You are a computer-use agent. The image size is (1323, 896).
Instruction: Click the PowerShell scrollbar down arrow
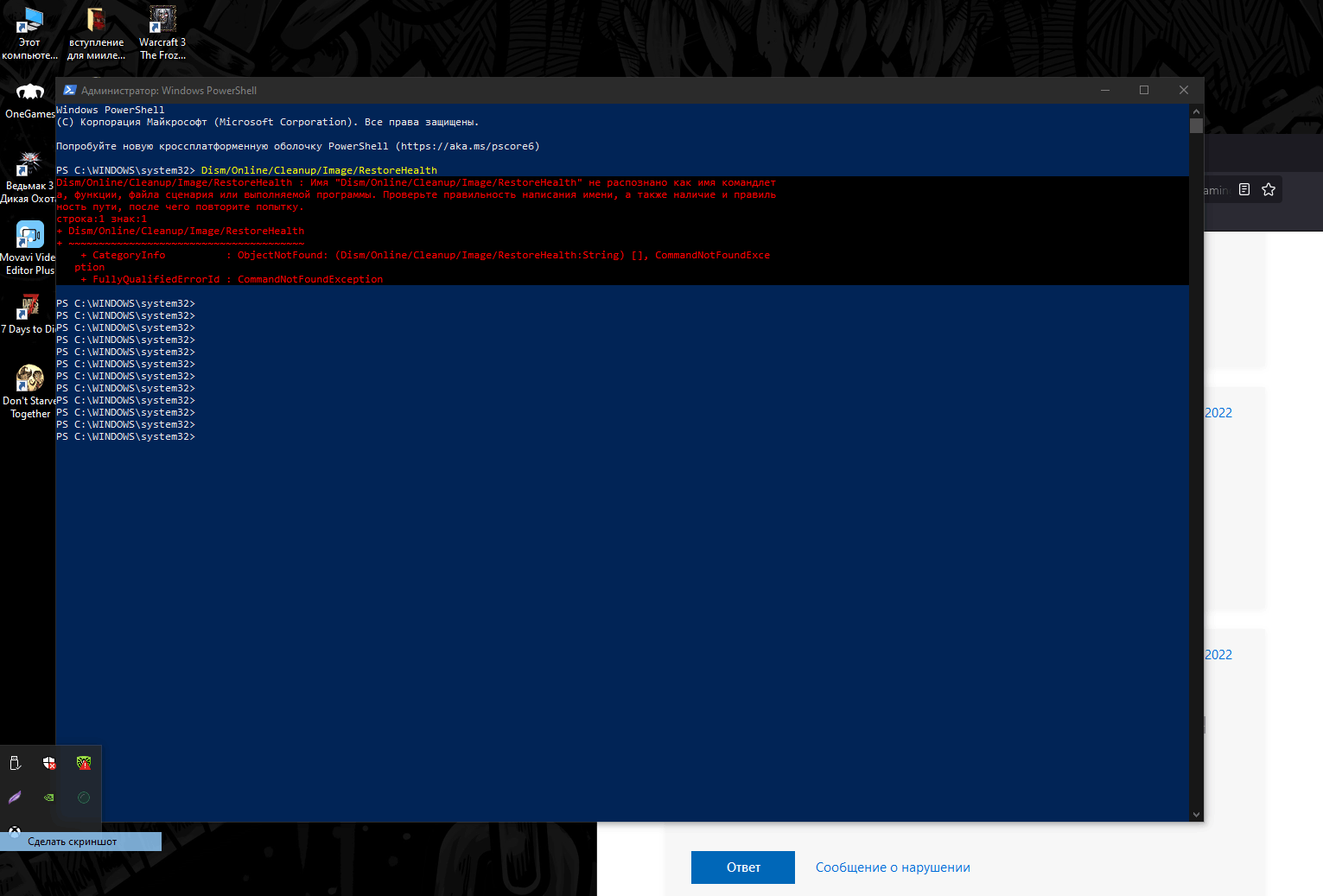click(1196, 814)
